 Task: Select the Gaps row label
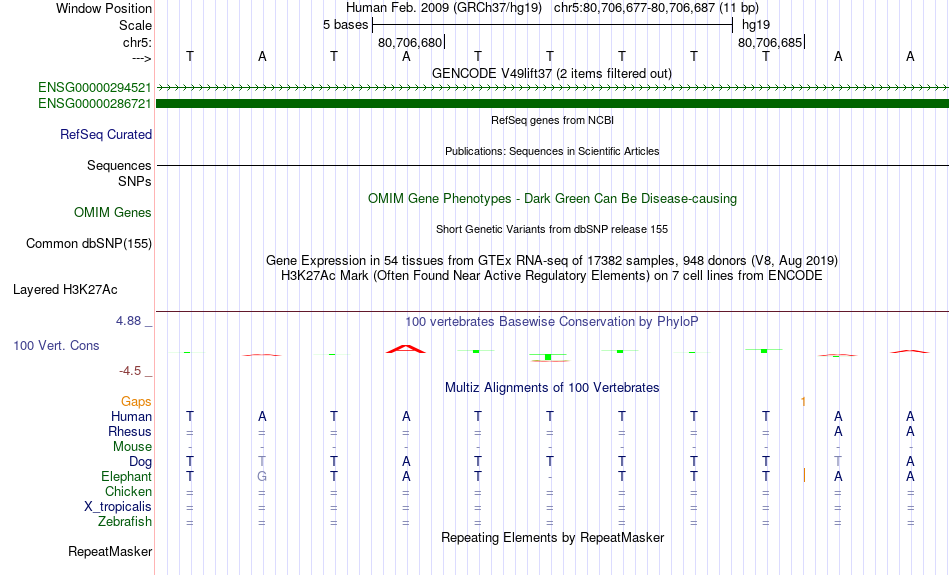[136, 402]
